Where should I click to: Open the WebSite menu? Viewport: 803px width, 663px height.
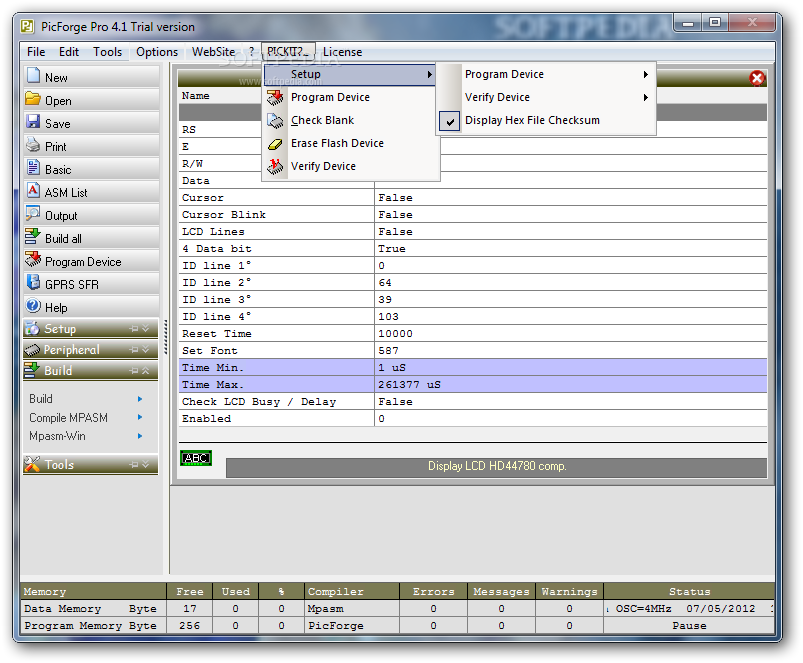tap(213, 52)
